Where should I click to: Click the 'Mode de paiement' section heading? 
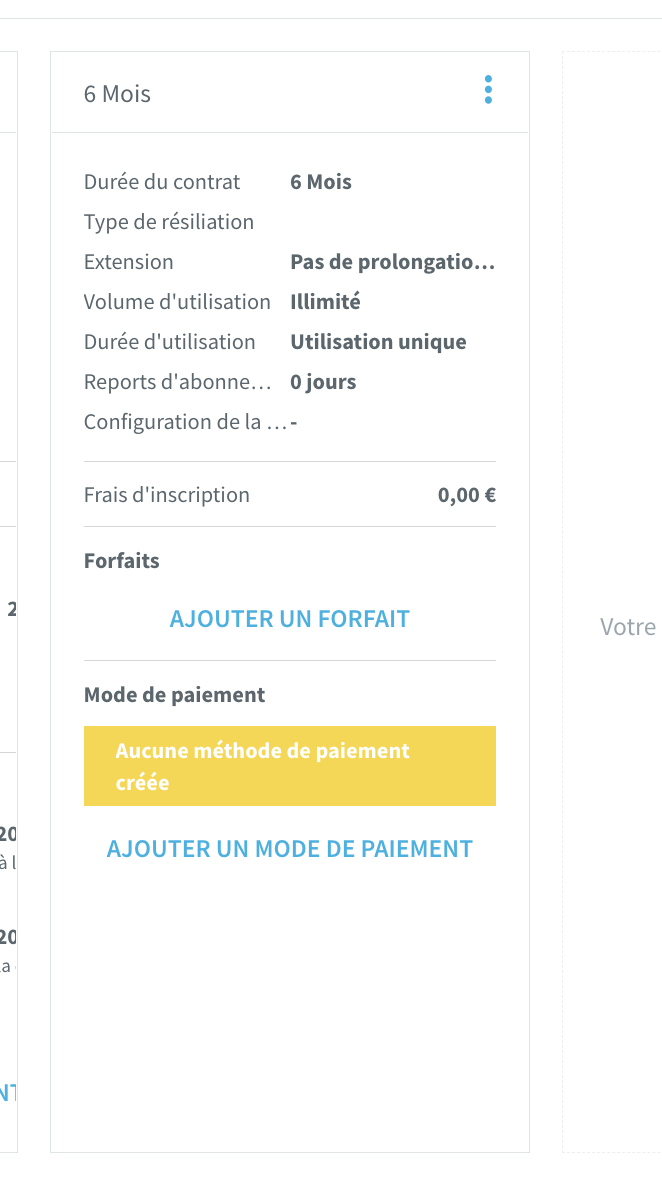pyautogui.click(x=175, y=694)
